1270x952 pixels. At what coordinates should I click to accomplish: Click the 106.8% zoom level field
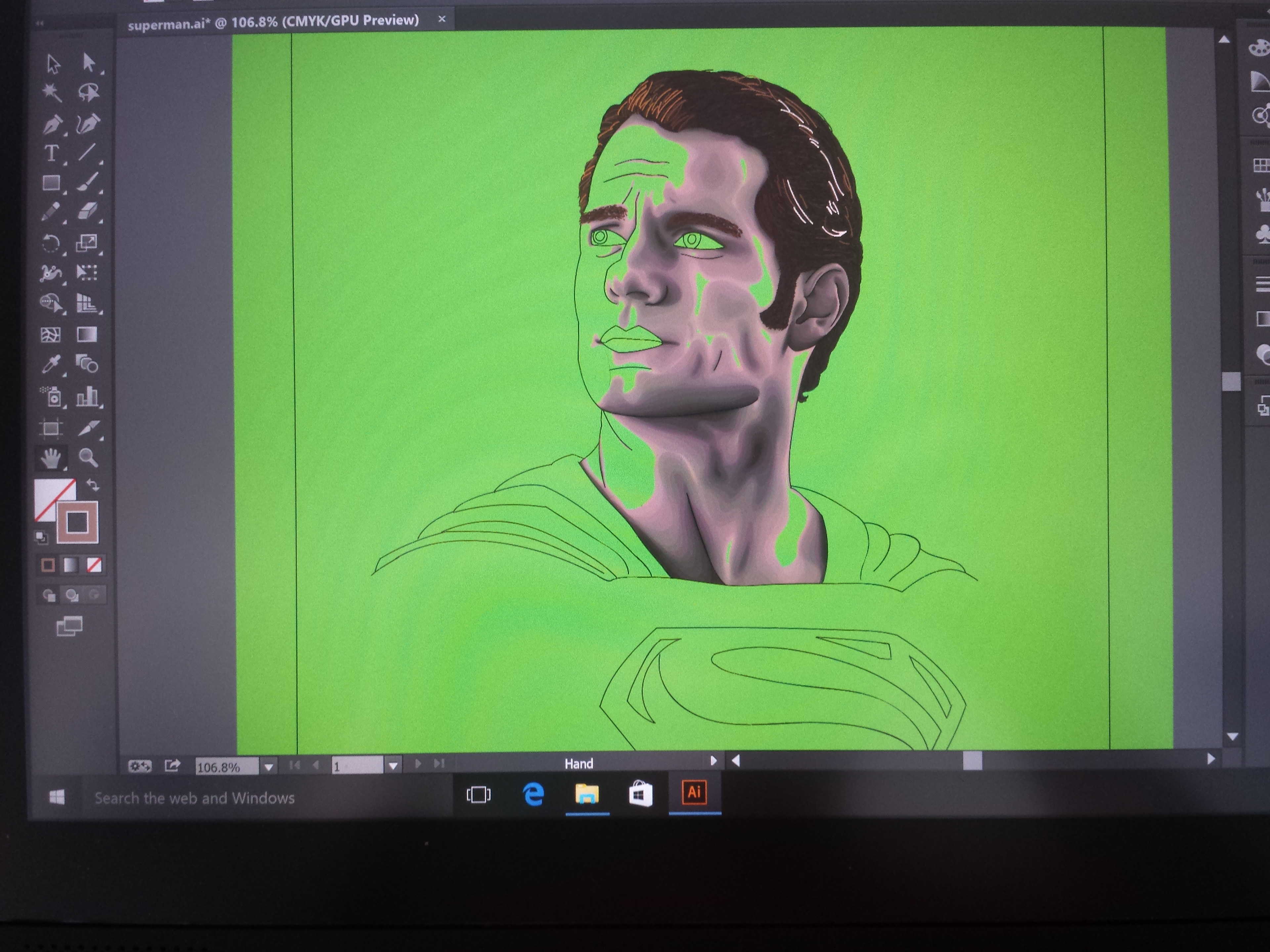pos(227,767)
